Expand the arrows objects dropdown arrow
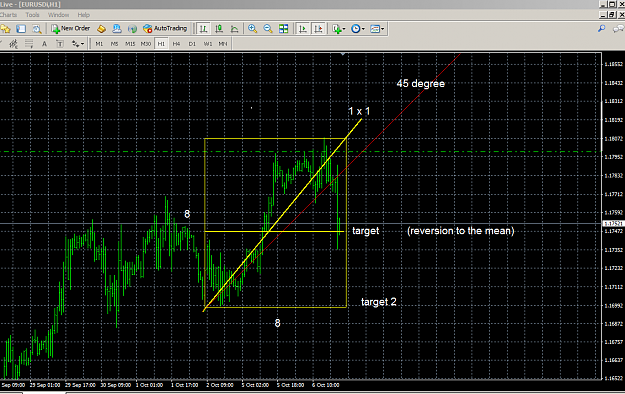The width and height of the screenshot is (625, 394). tap(83, 44)
